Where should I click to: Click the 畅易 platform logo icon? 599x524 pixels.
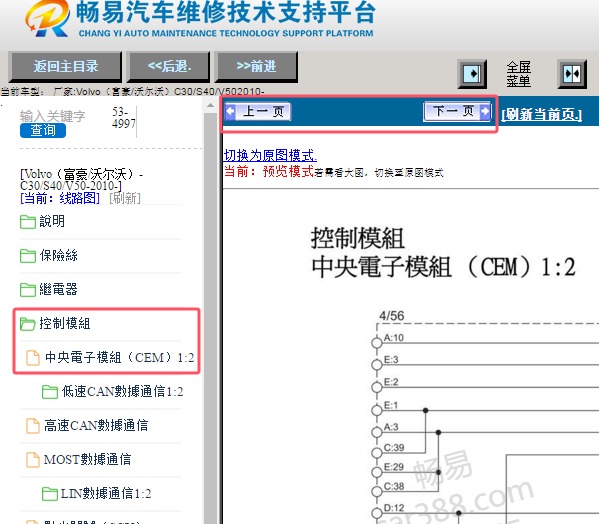click(x=47, y=19)
